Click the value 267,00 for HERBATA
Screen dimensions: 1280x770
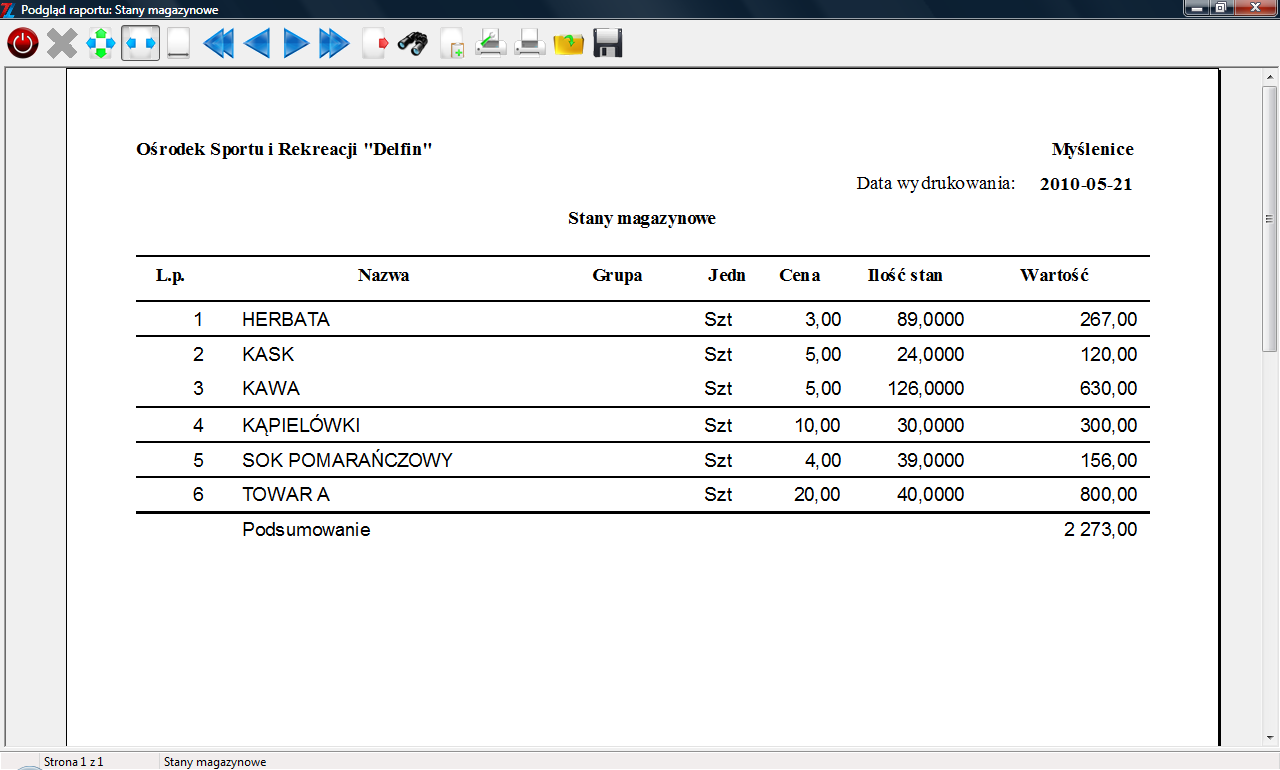(x=1108, y=320)
